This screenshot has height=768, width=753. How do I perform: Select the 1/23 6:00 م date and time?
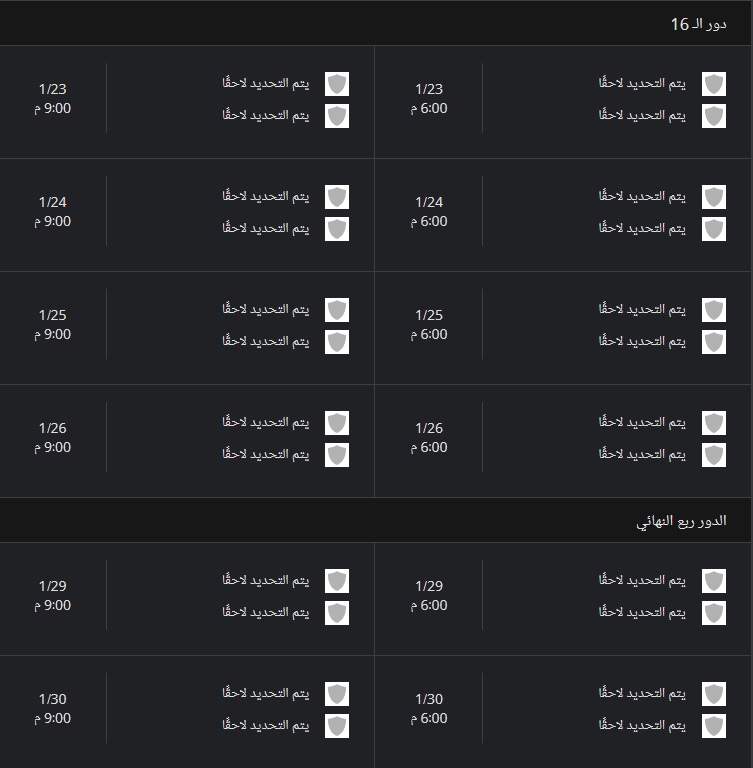point(429,98)
